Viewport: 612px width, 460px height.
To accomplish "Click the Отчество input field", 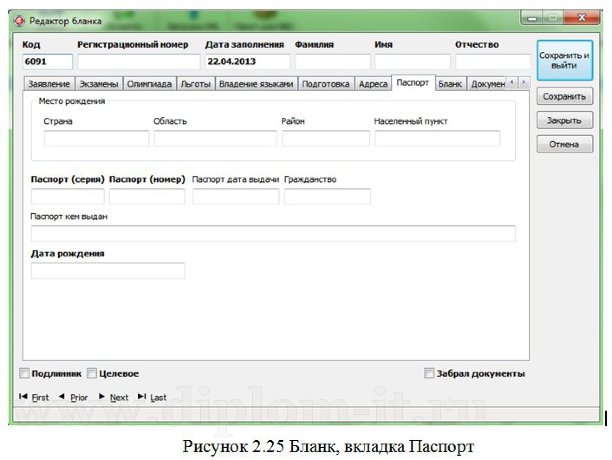I will point(493,62).
